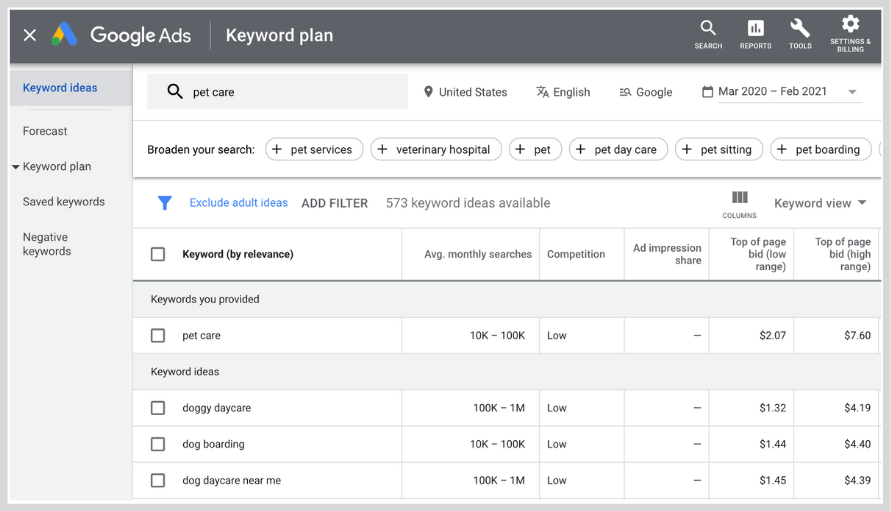Click the Google Ads logo
891x511 pixels.
tap(64, 35)
